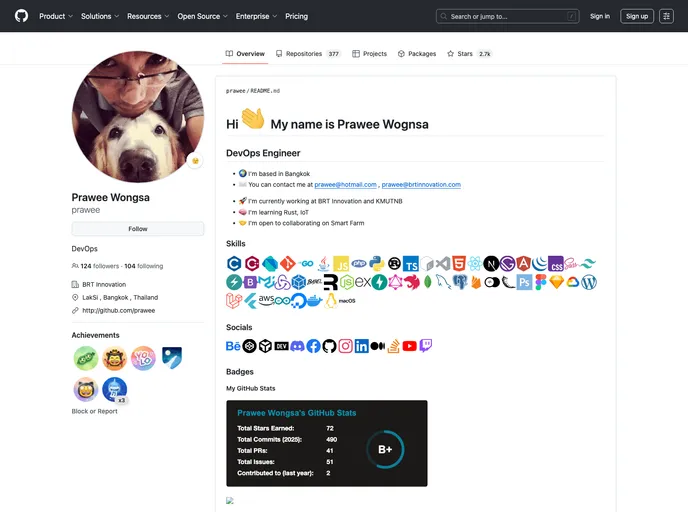The width and height of the screenshot is (688, 512).
Task: Open the Twitch social icon
Action: click(426, 346)
